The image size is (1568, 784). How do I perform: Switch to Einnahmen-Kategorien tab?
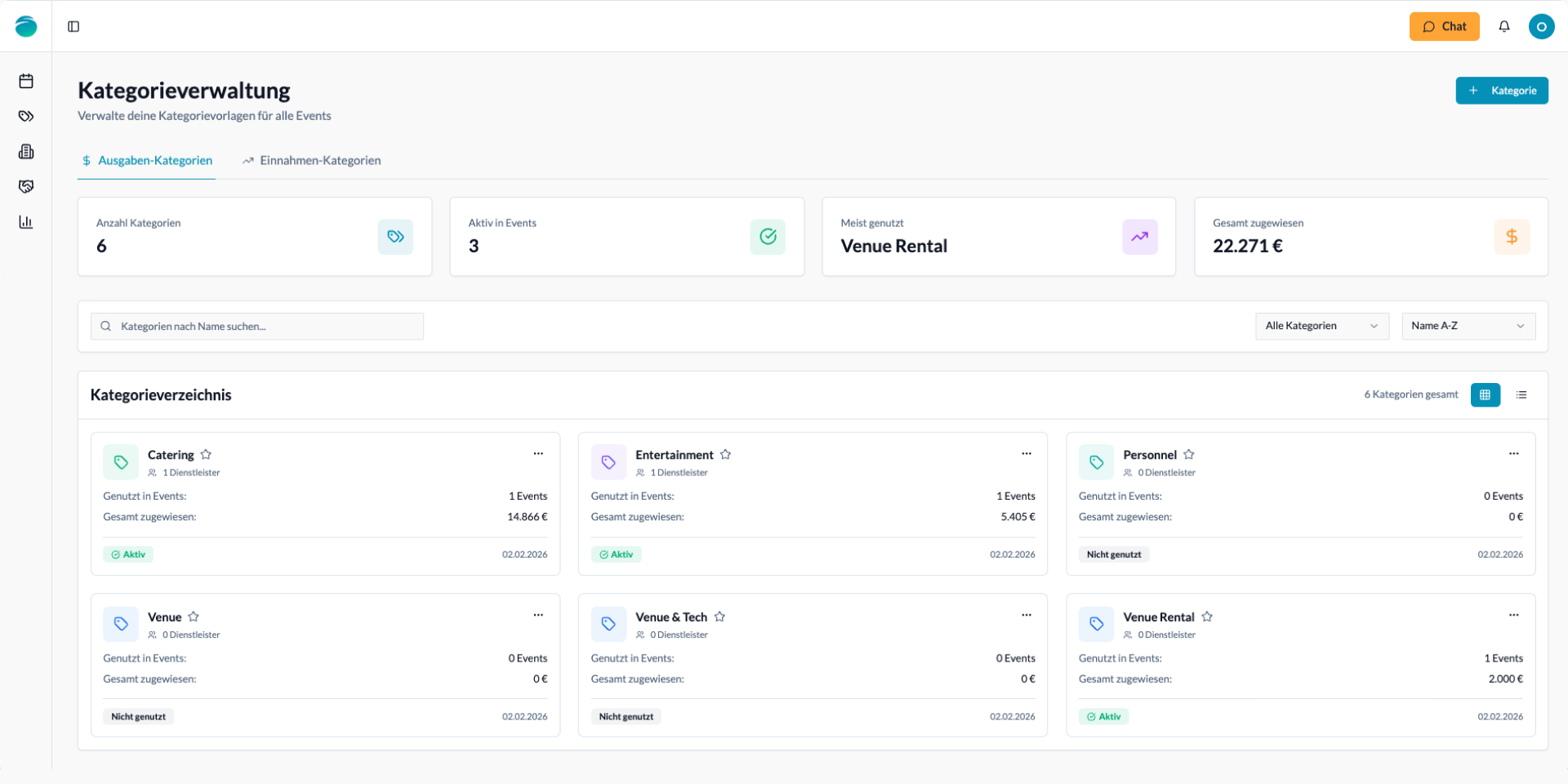312,161
